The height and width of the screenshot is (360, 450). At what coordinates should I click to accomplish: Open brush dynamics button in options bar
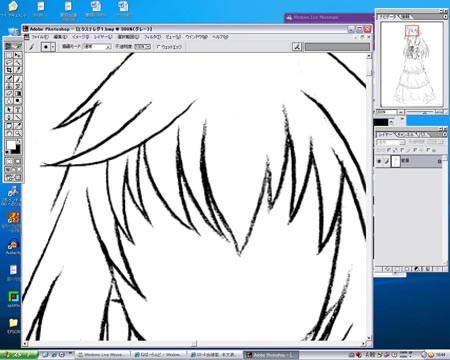pyautogui.click(x=297, y=47)
